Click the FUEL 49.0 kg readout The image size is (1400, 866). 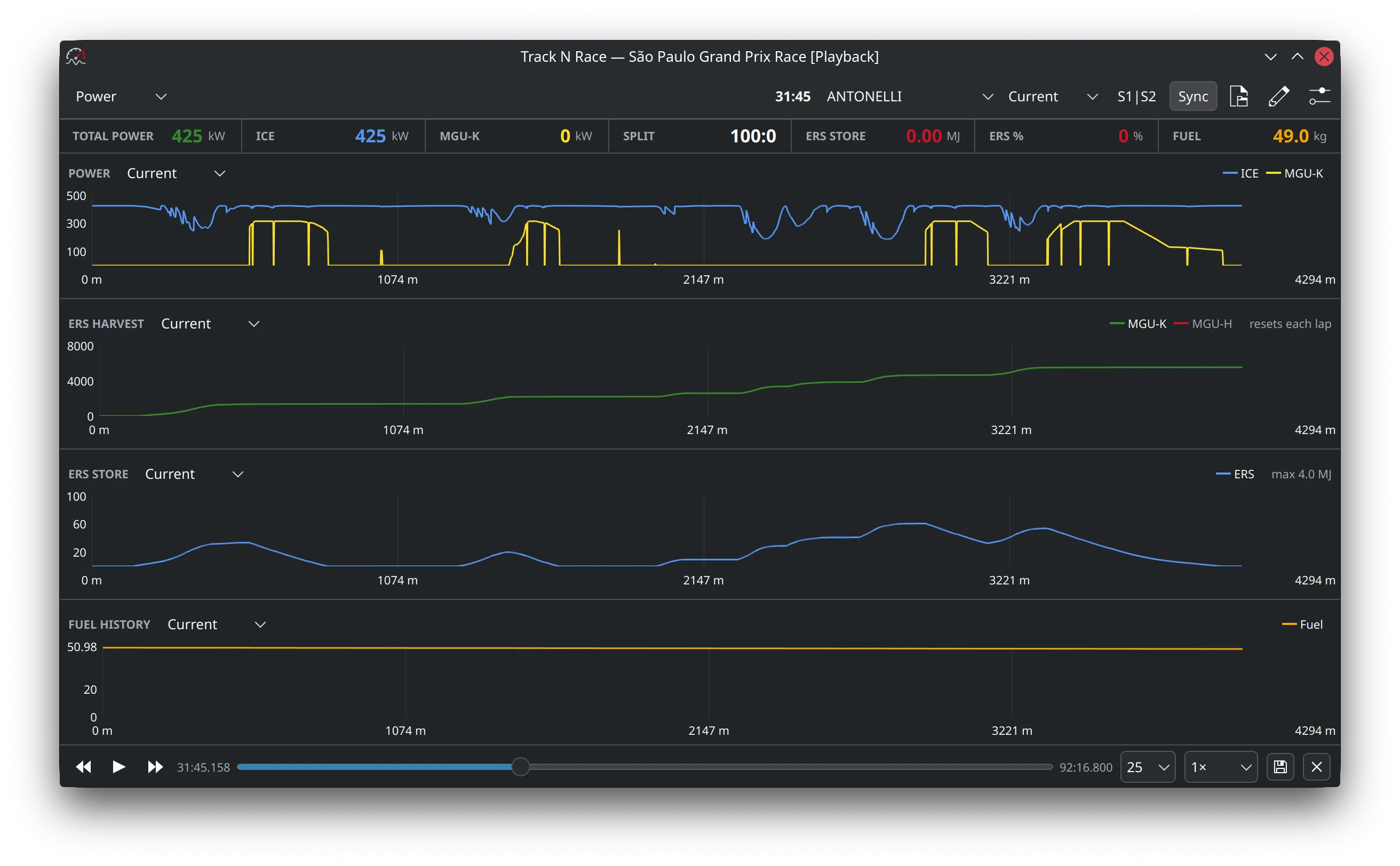(1250, 137)
